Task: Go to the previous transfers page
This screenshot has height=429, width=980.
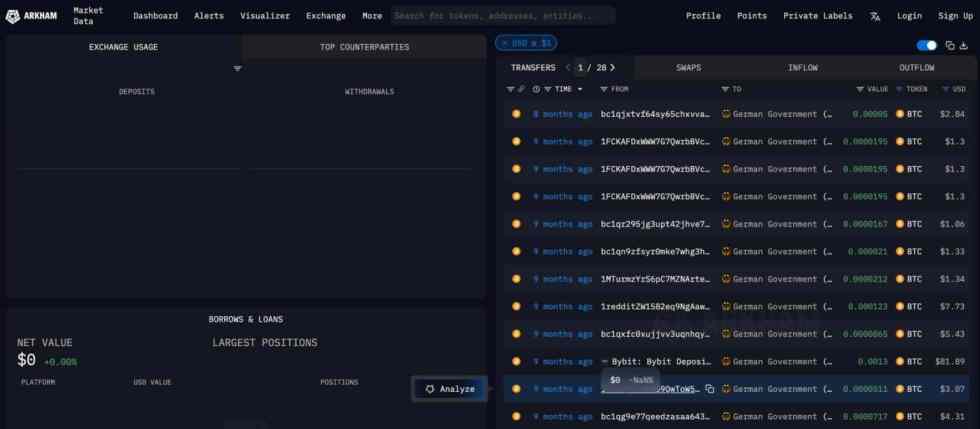Action: 568,67
